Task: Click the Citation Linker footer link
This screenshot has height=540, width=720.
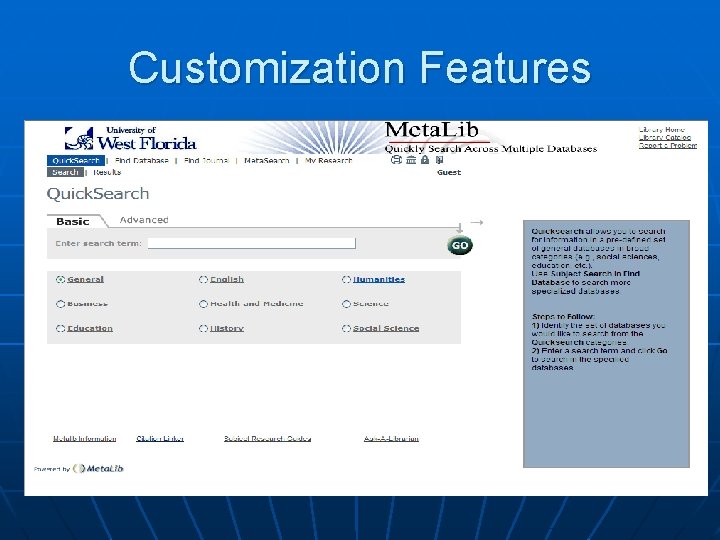Action: pos(160,439)
